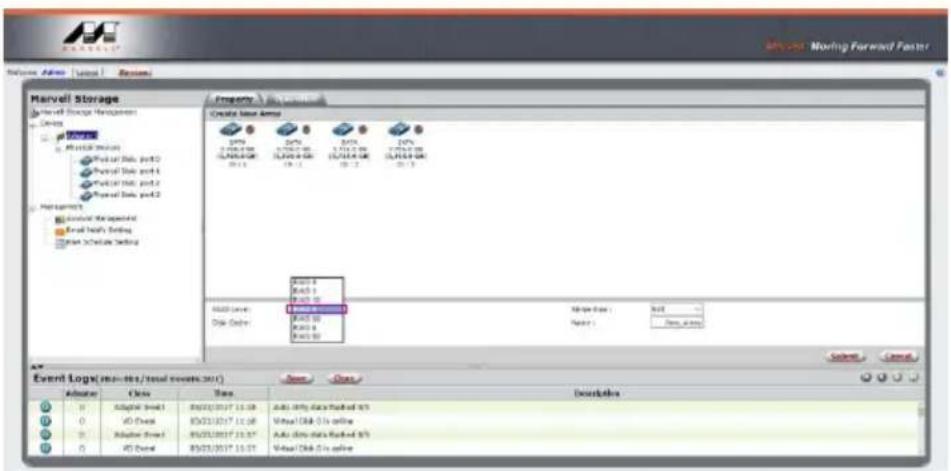This screenshot has width=951, height=471.
Task: Choose RAID 1 in the RAID level list
Action: tap(317, 291)
